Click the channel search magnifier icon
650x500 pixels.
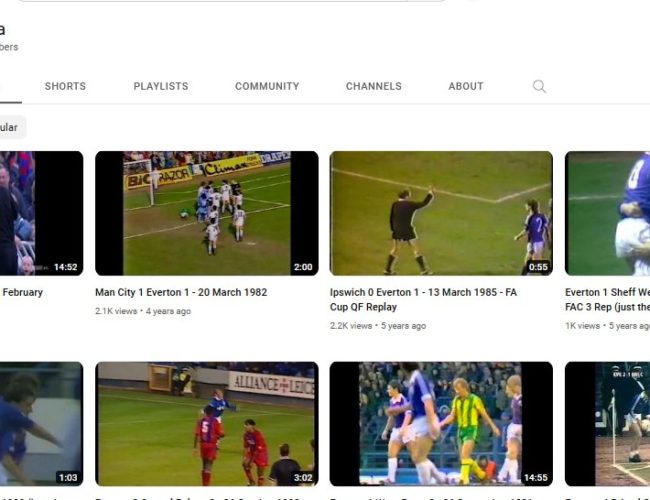coord(539,87)
